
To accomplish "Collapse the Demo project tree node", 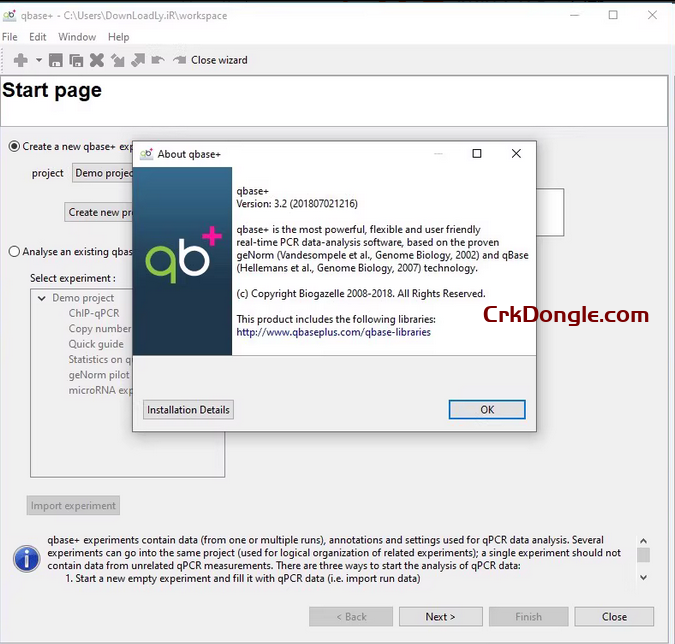I will point(42,298).
